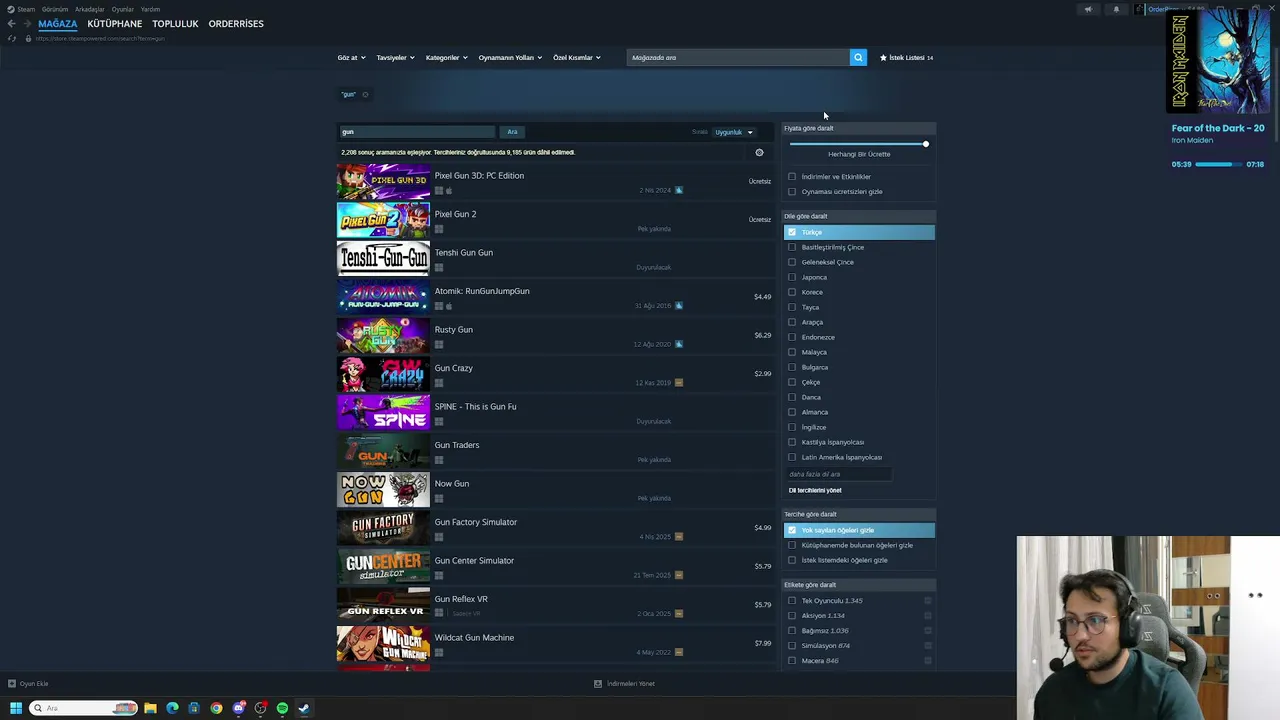This screenshot has width=1280, height=720.
Task: Click the Mağazada ara store search field
Action: click(x=738, y=58)
